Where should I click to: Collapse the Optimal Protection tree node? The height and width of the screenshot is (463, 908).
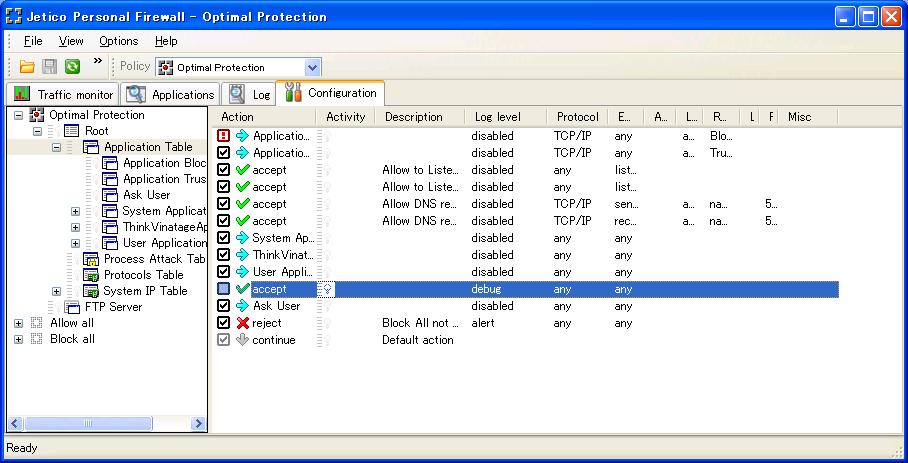[x=19, y=115]
